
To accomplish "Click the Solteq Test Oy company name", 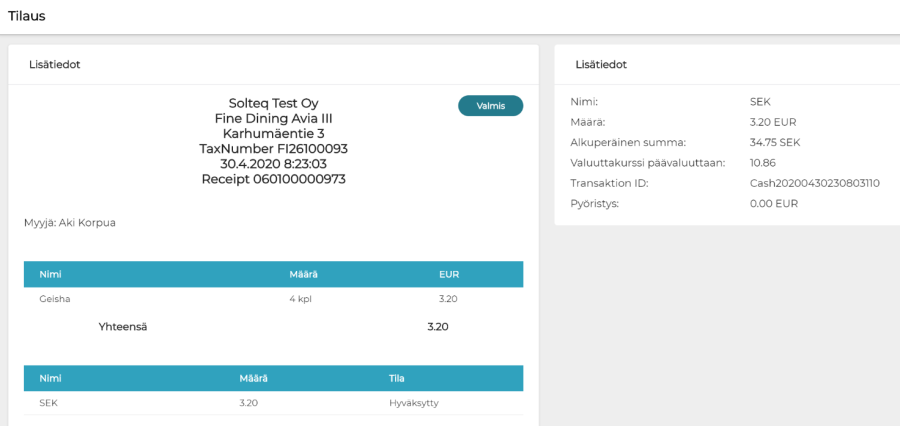I will coord(273,103).
